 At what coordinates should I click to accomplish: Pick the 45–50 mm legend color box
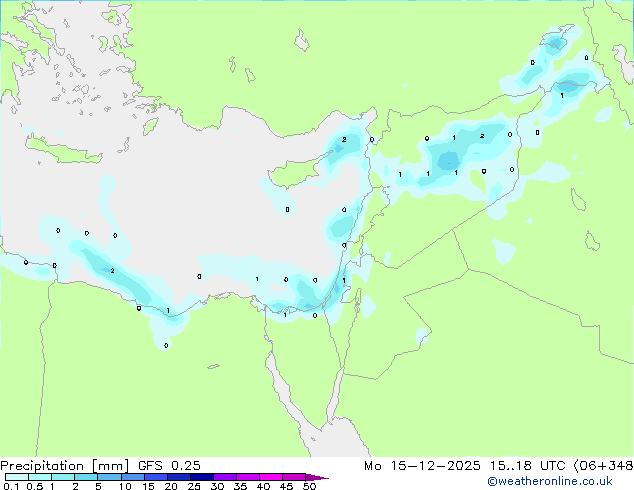(x=294, y=477)
